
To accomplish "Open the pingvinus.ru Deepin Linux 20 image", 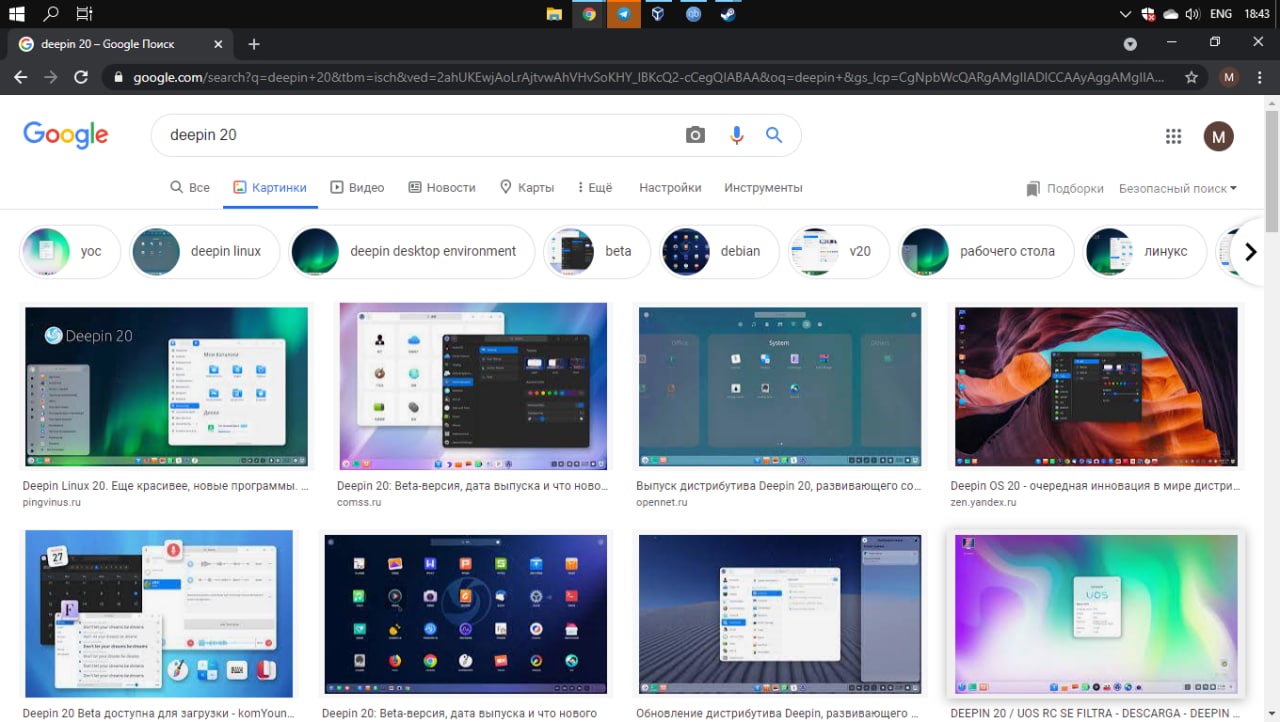I will tap(167, 386).
